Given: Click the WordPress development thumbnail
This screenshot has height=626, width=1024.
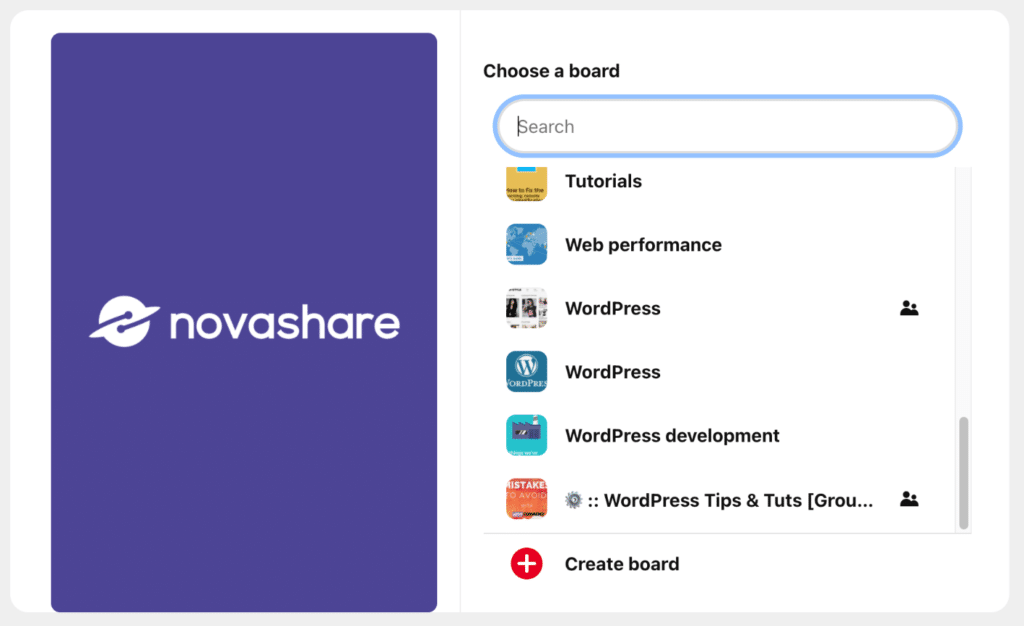Looking at the screenshot, I should tap(526, 435).
